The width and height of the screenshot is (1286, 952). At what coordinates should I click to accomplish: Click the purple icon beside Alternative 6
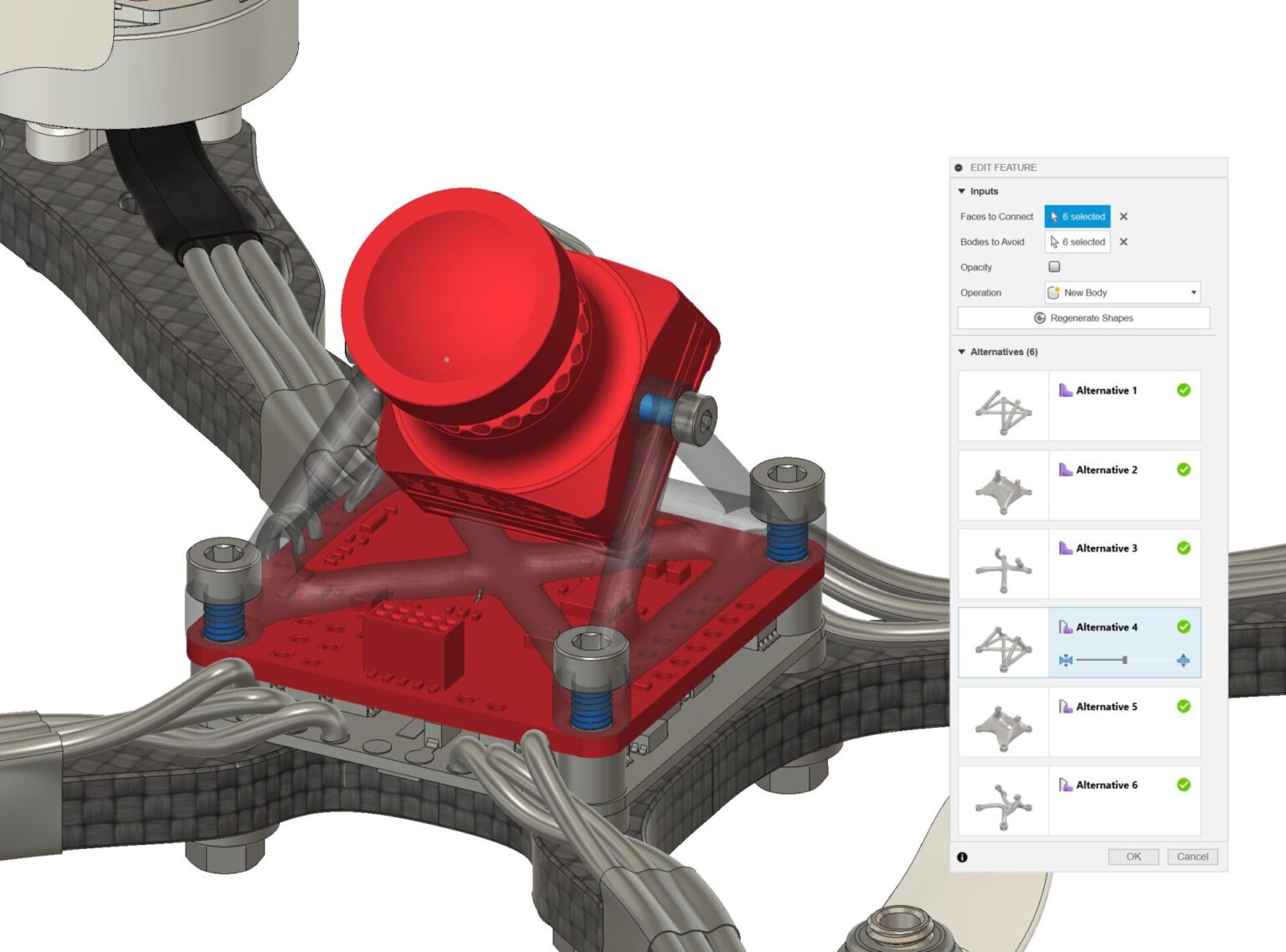(1063, 785)
